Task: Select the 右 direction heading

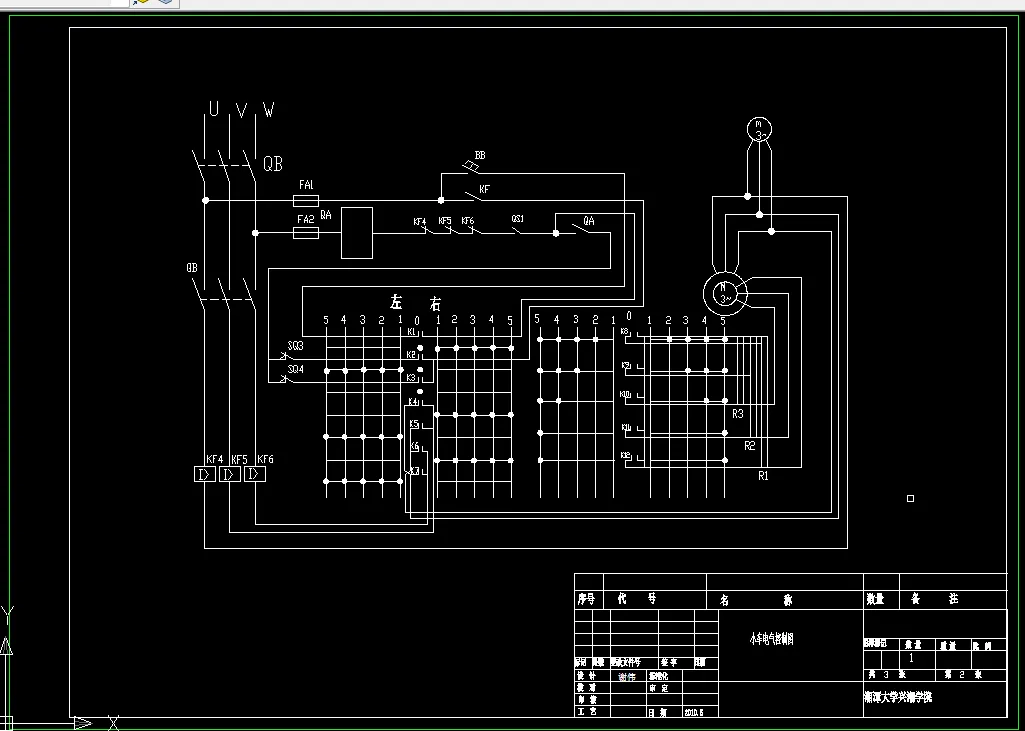Action: 435,303
